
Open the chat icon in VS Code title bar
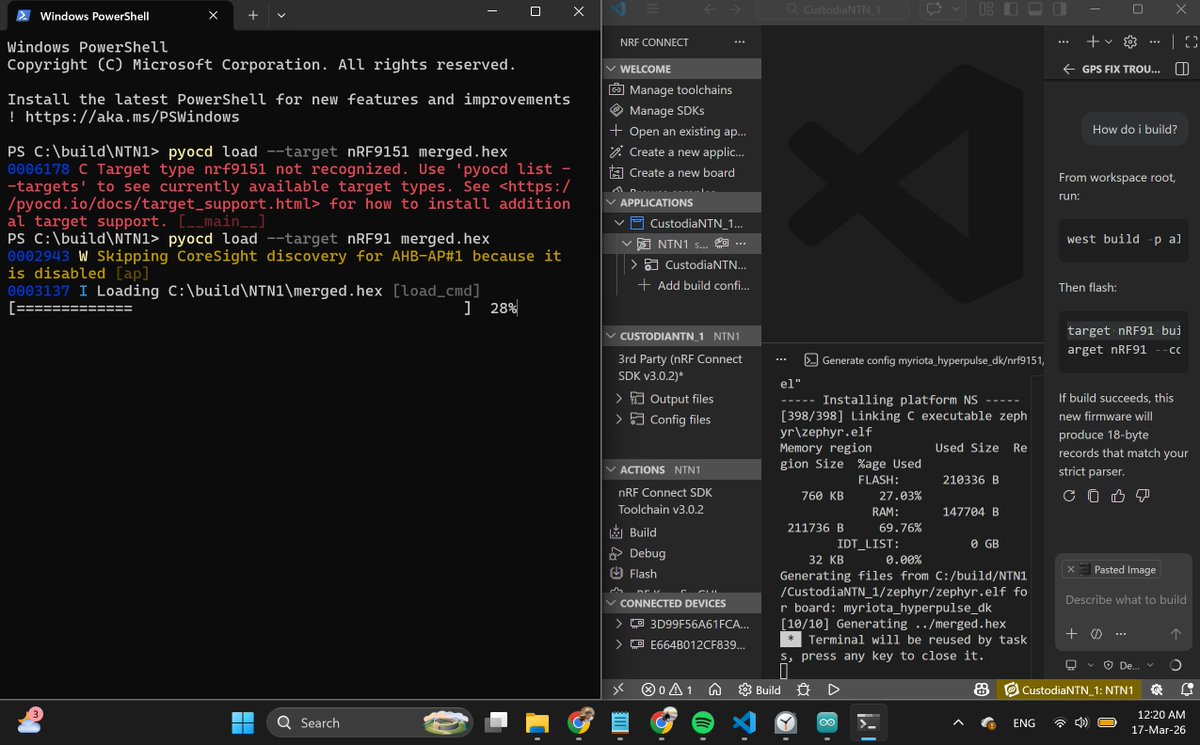point(935,9)
